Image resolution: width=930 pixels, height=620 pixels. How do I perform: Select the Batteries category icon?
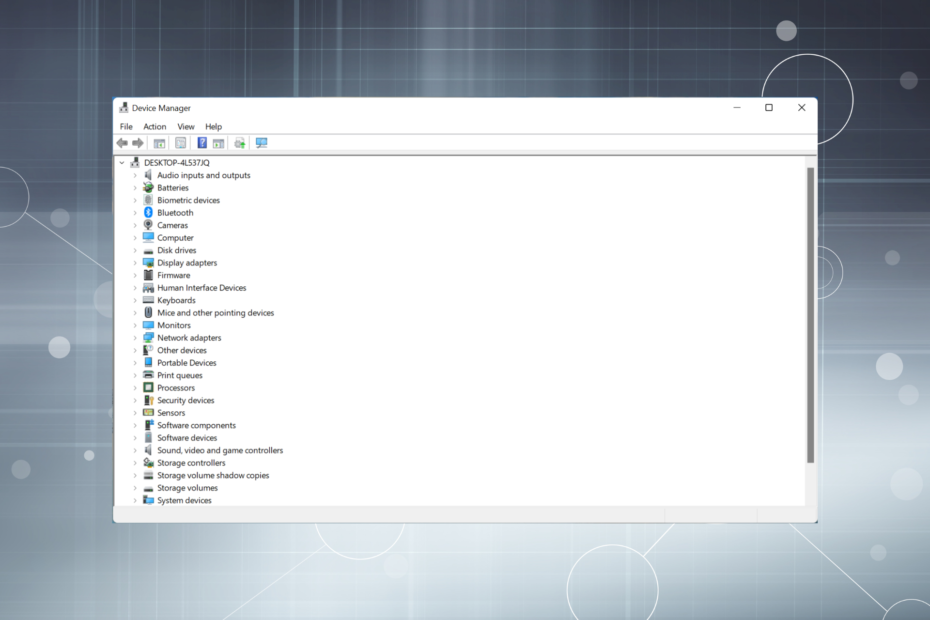click(x=148, y=187)
